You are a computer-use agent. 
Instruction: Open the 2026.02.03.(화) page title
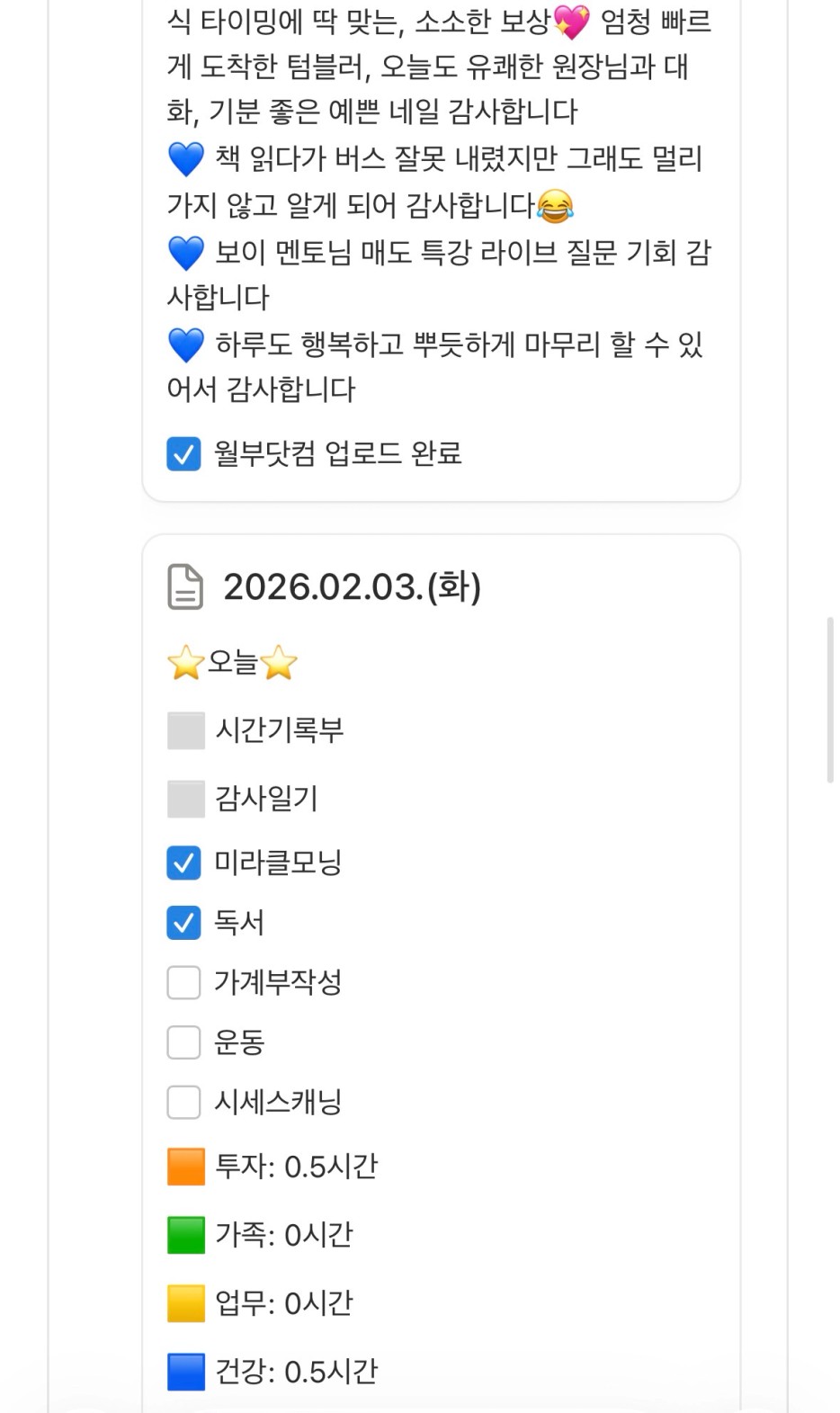click(x=352, y=587)
